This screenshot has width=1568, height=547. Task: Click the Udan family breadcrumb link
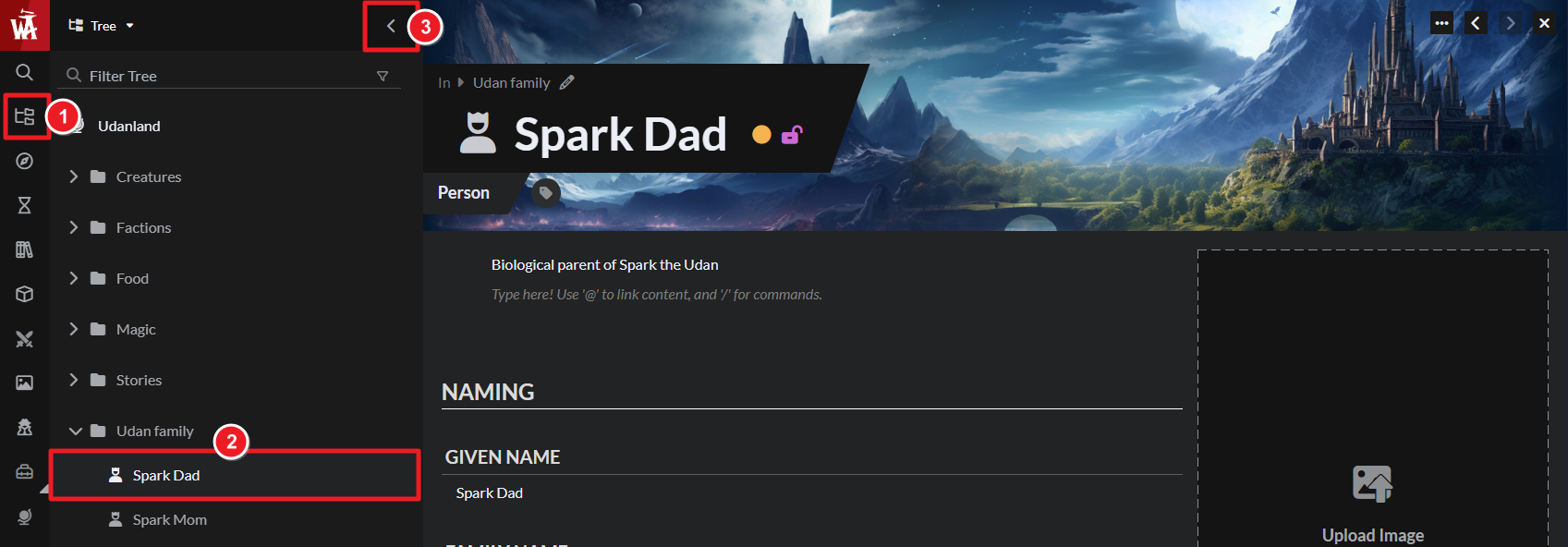(x=512, y=83)
